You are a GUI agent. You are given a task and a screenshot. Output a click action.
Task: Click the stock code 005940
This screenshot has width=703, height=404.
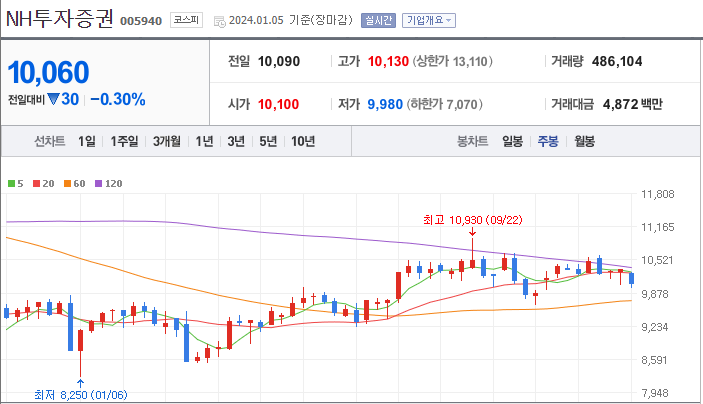[x=141, y=21]
